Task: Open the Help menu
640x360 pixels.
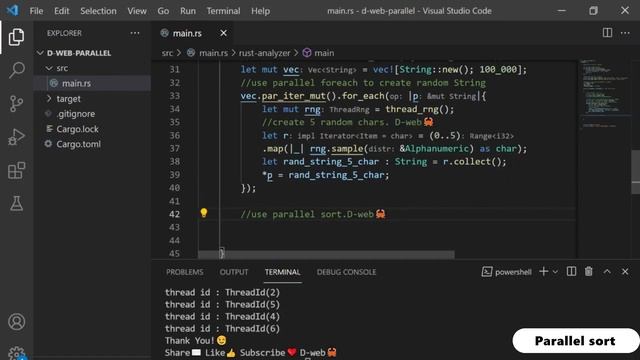Action: pyautogui.click(x=260, y=11)
